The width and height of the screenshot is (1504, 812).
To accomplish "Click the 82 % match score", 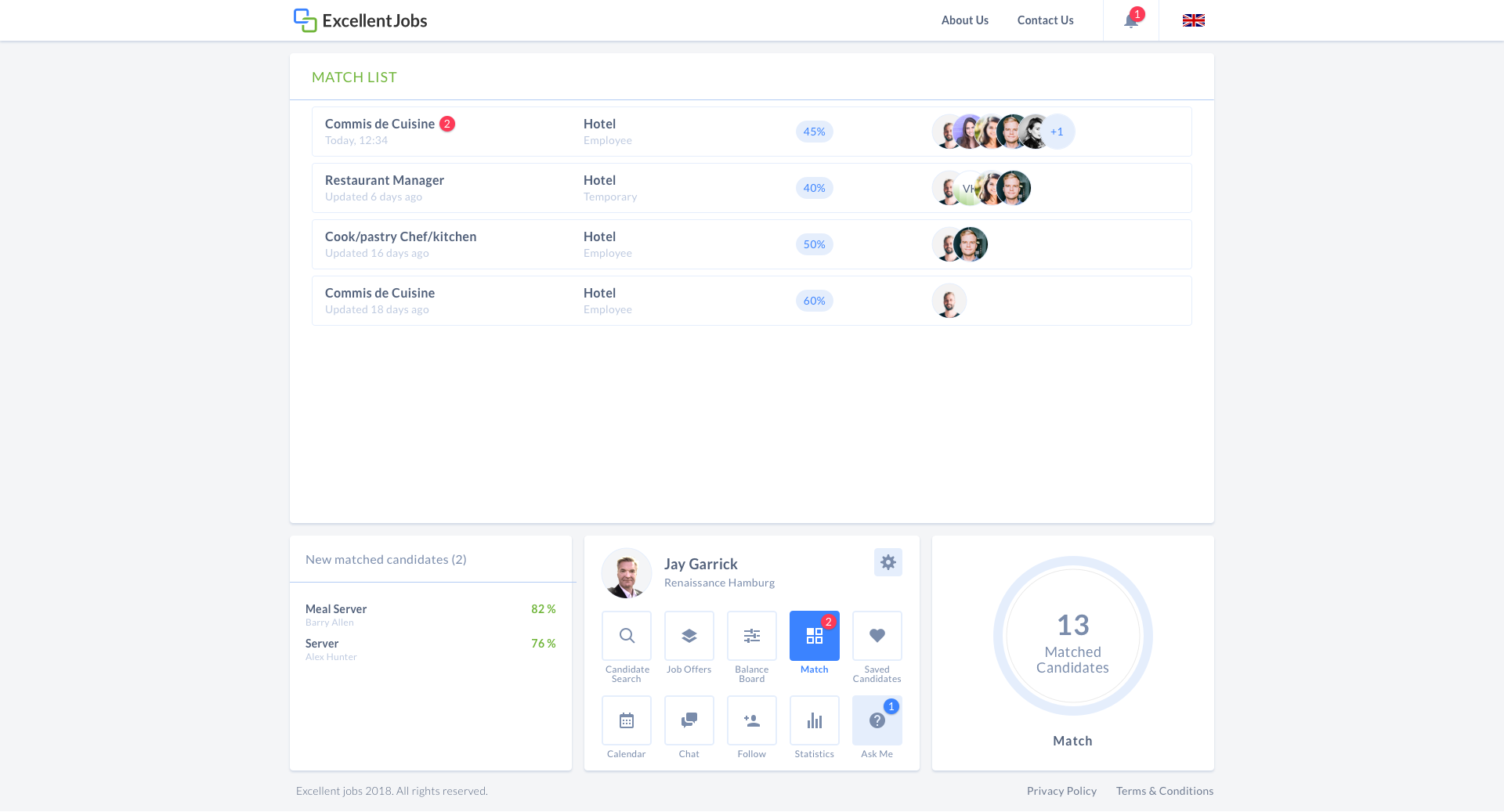I will tap(544, 609).
